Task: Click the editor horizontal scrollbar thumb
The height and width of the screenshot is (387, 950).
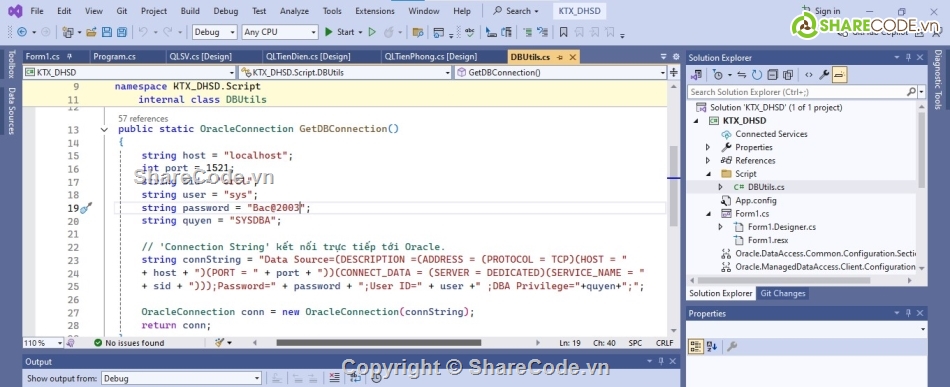Action: pyautogui.click(x=379, y=343)
